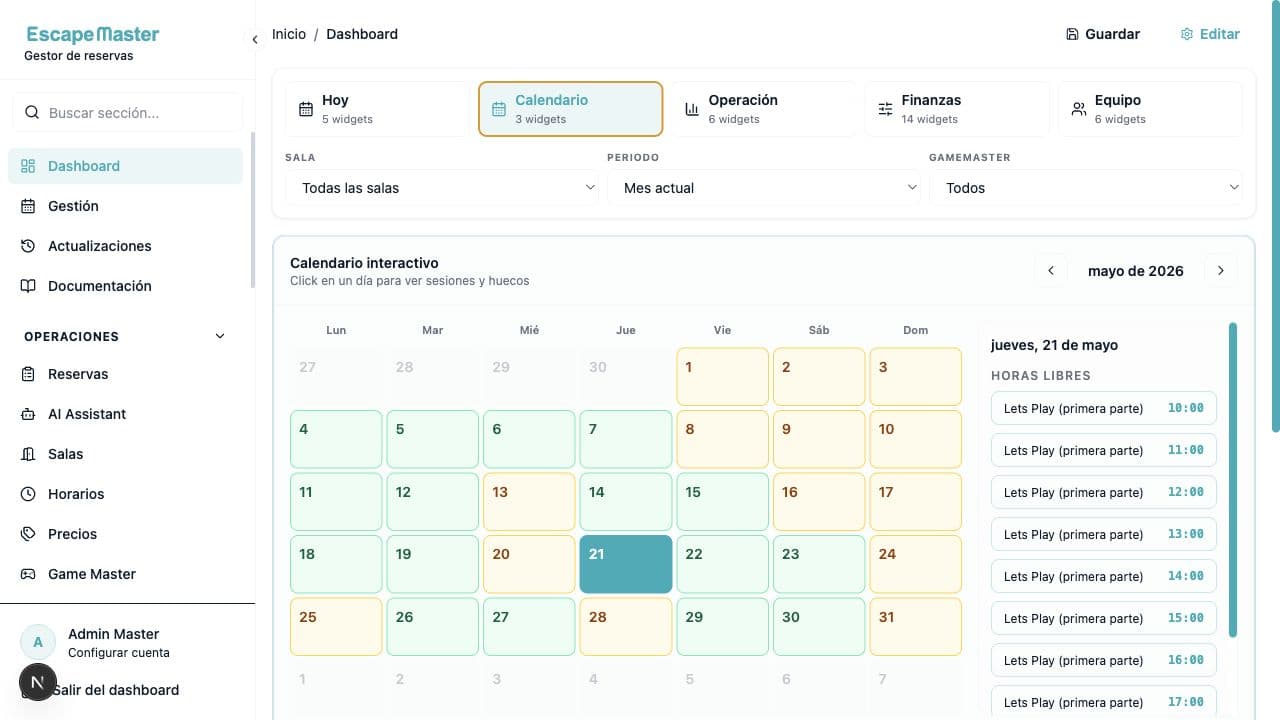Click the mayo de 2026 month label
The width and height of the screenshot is (1280, 720).
point(1136,271)
